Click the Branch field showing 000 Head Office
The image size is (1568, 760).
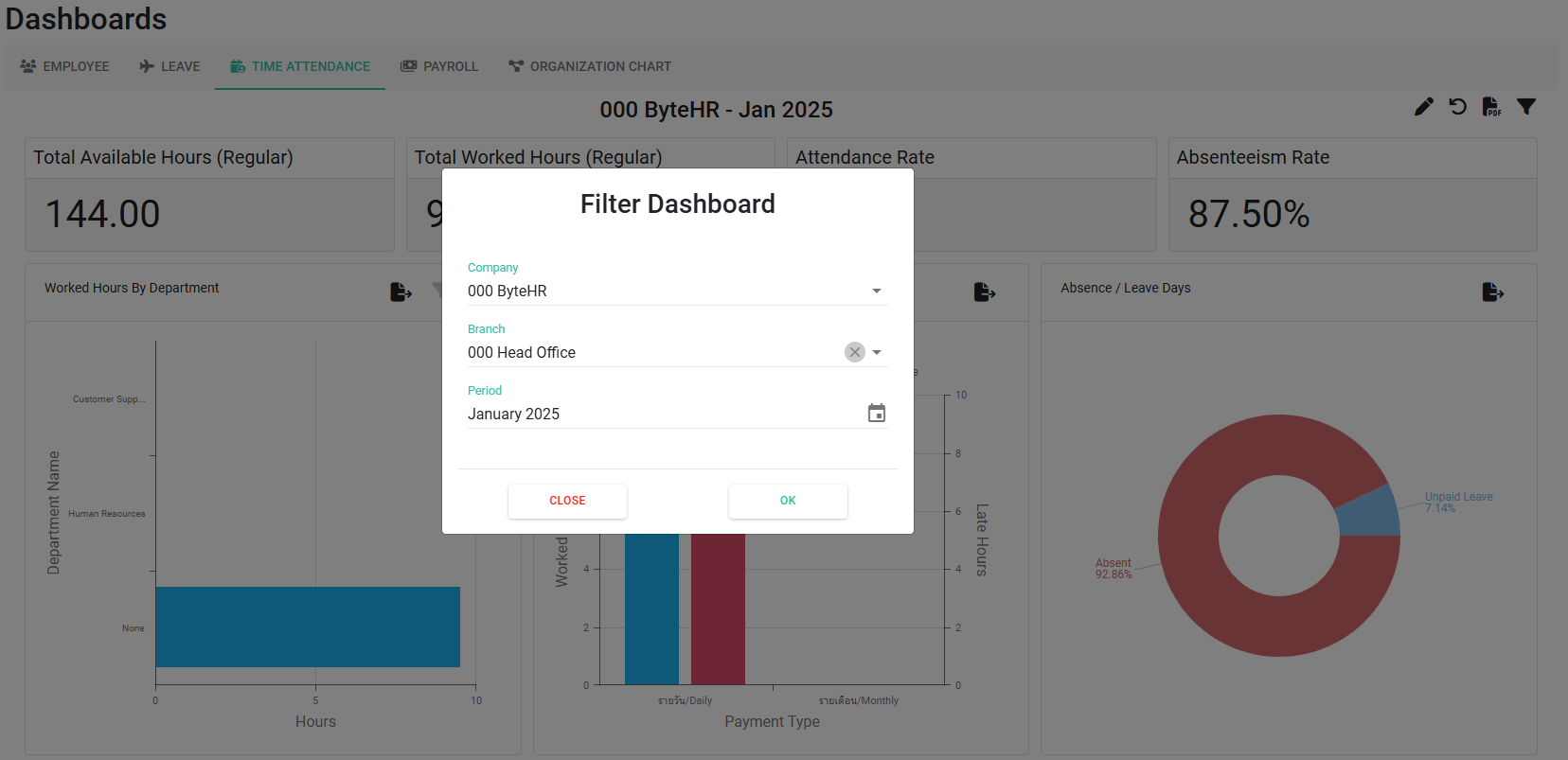[x=677, y=352]
